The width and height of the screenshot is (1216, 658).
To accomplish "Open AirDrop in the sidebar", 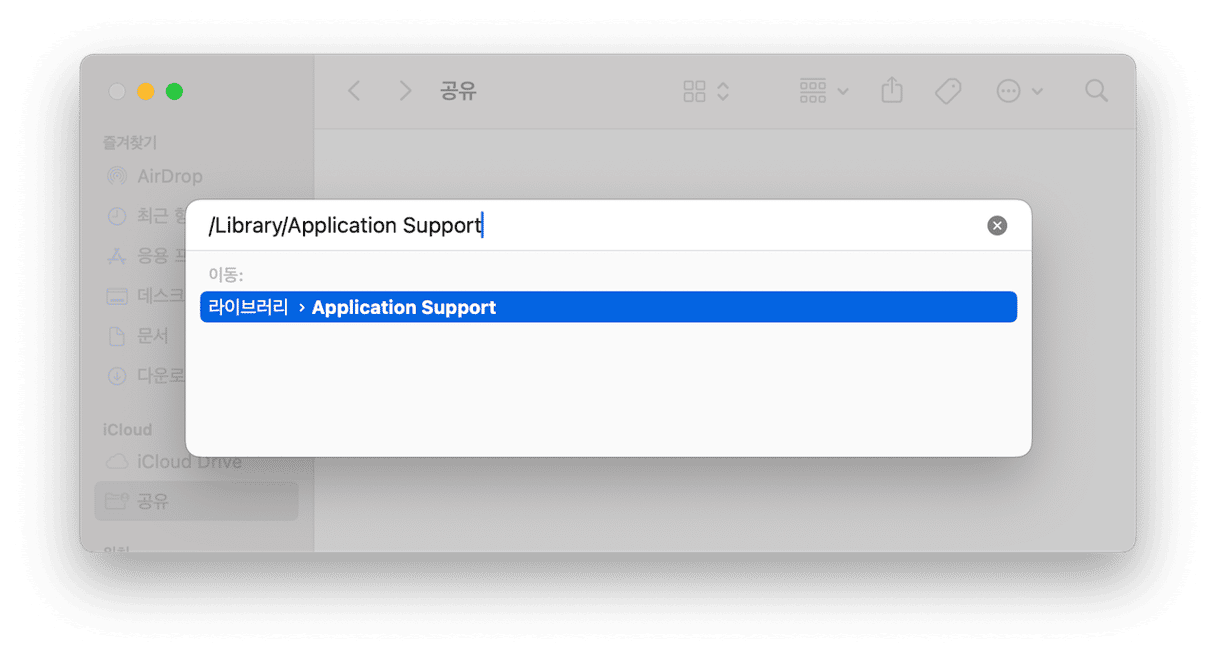I will coord(155,176).
